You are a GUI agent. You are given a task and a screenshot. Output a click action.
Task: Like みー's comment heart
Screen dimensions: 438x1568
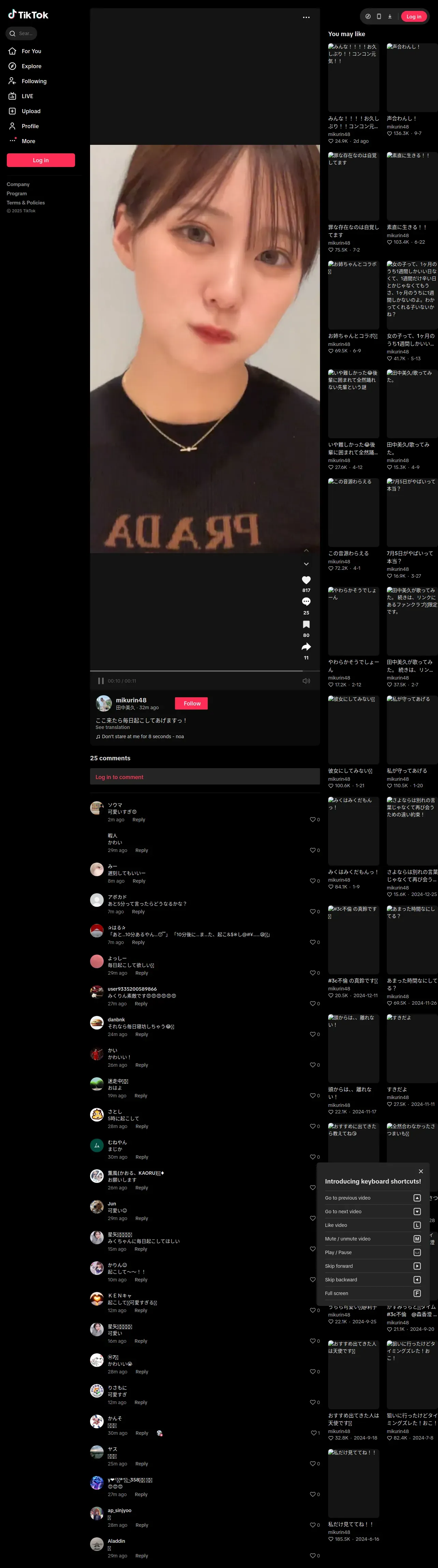click(313, 881)
